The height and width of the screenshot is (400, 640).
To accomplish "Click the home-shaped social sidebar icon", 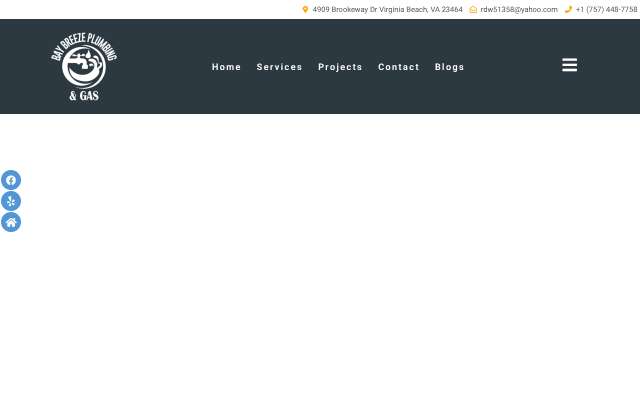I will 11,222.
